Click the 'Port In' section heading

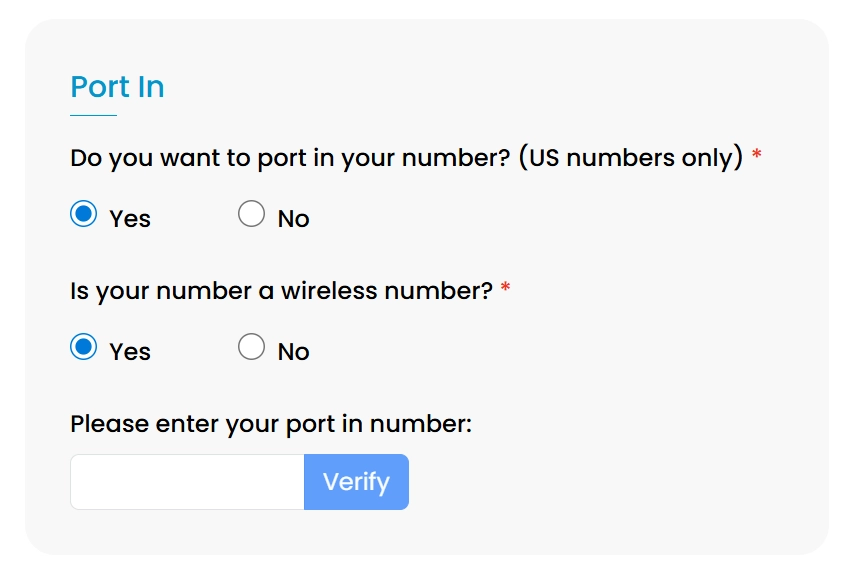117,87
